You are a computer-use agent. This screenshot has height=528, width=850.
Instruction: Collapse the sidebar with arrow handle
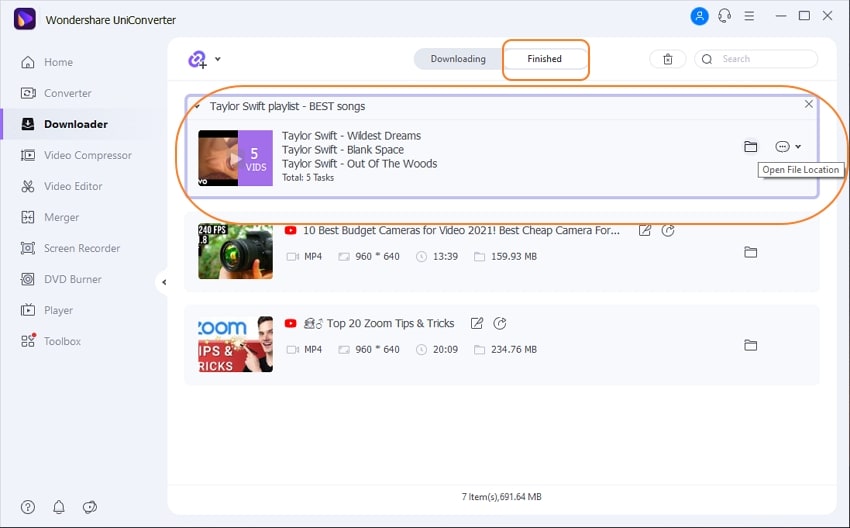click(x=164, y=282)
